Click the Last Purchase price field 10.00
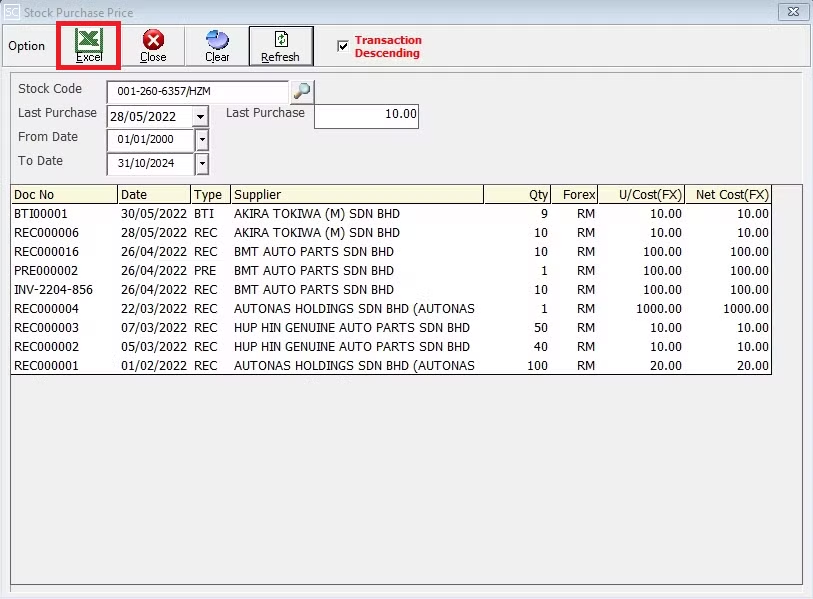Image resolution: width=813 pixels, height=599 pixels. [366, 116]
